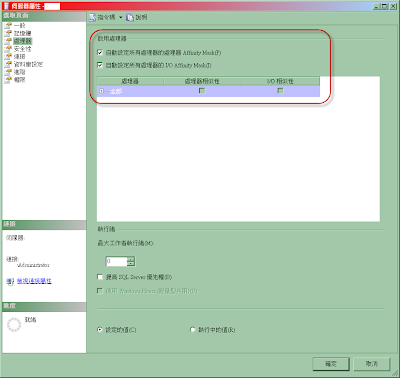Select the 執行中的值(R) radio button
The image size is (400, 378).
[x=192, y=330]
